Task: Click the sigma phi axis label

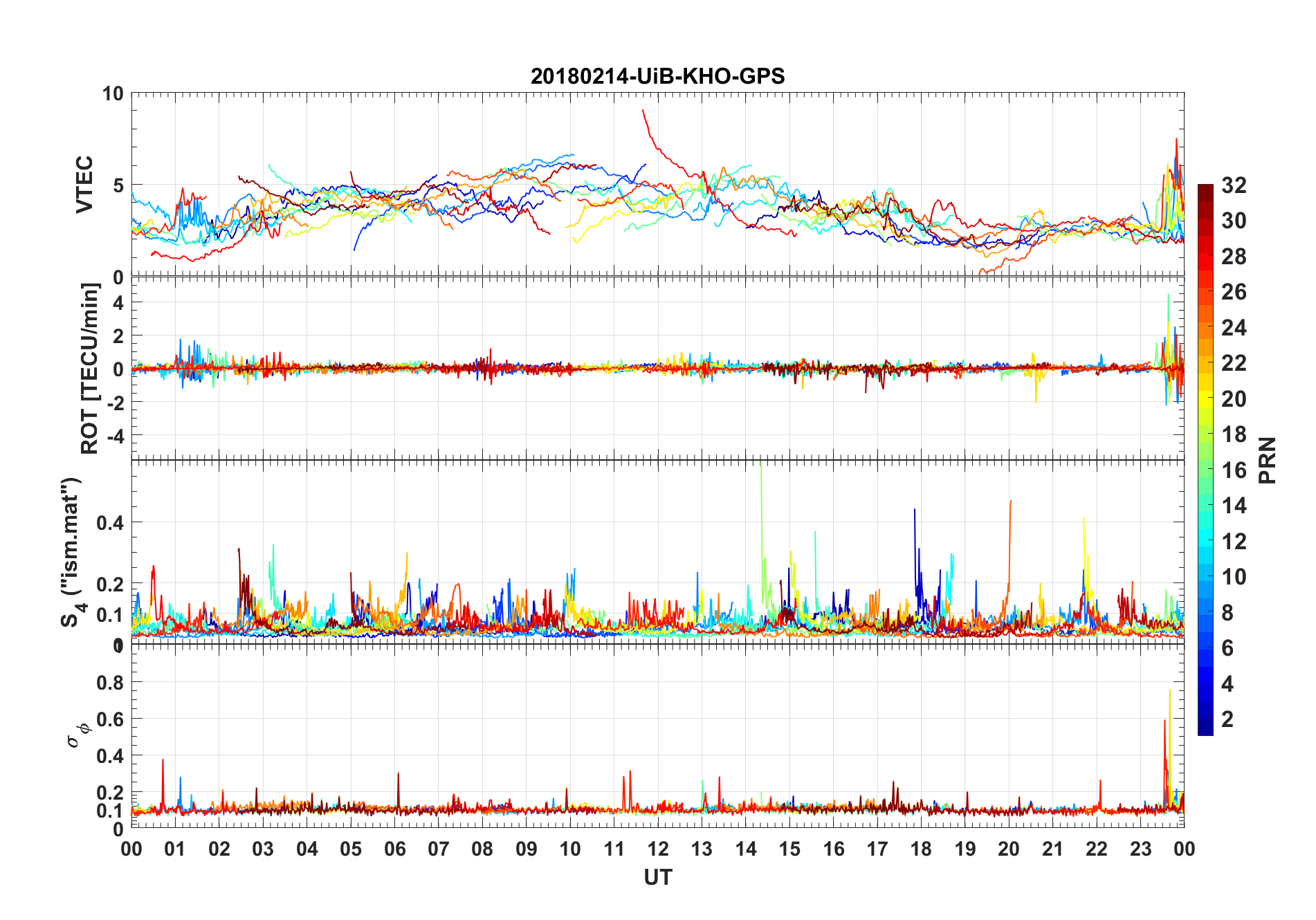Action: coord(77,736)
